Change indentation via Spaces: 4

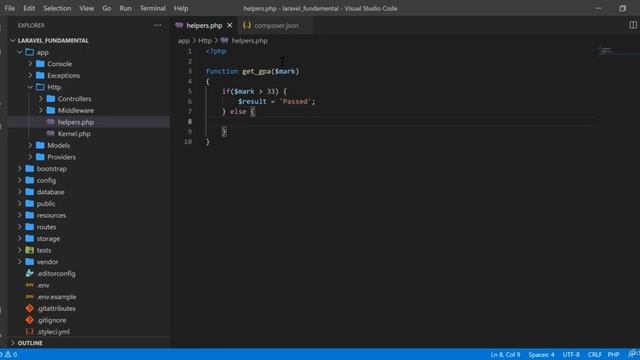pos(541,354)
